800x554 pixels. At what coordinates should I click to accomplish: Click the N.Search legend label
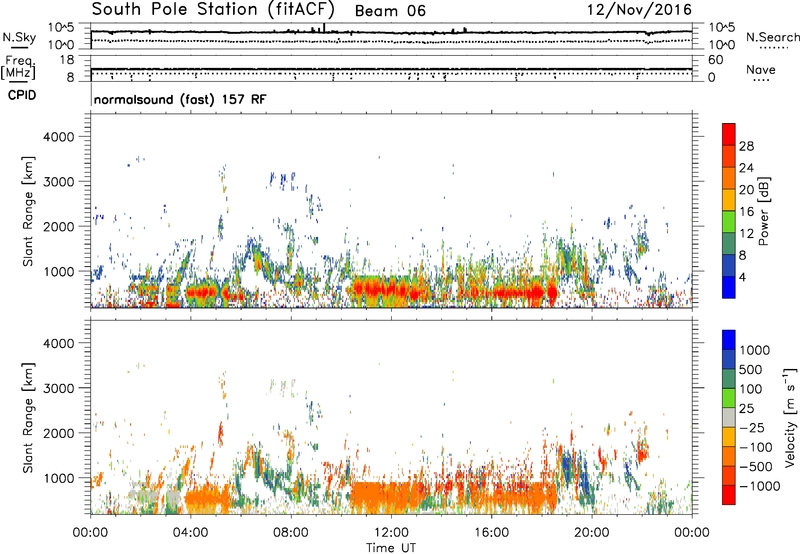pyautogui.click(x=772, y=37)
